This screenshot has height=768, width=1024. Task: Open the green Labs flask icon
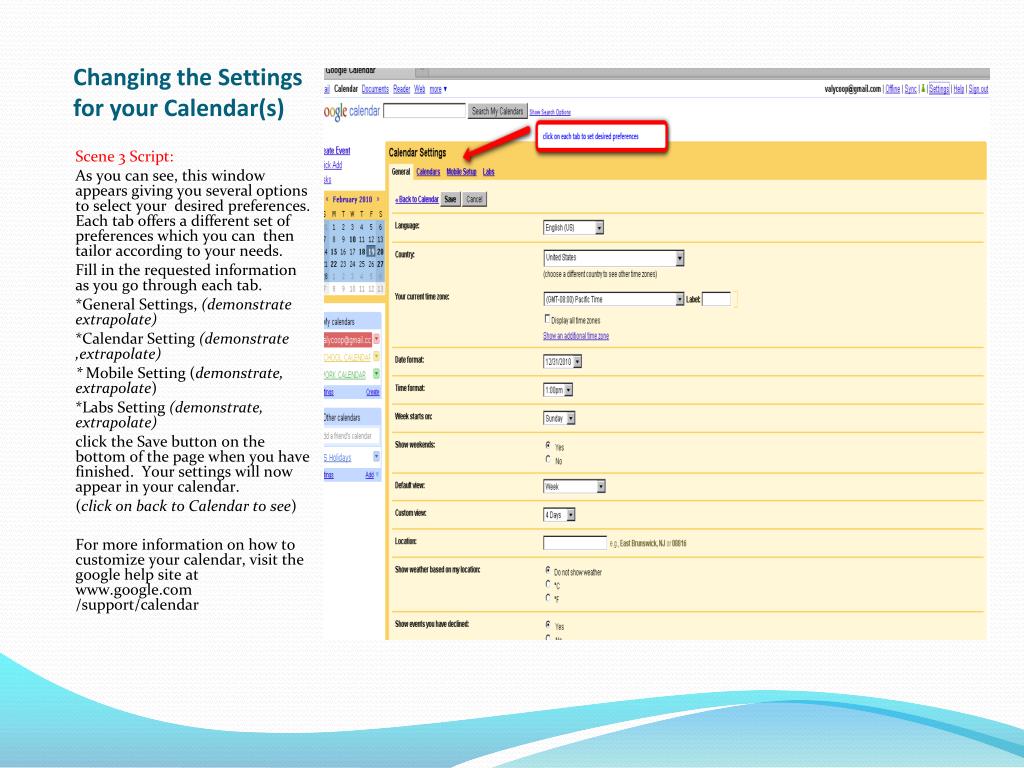pos(923,89)
